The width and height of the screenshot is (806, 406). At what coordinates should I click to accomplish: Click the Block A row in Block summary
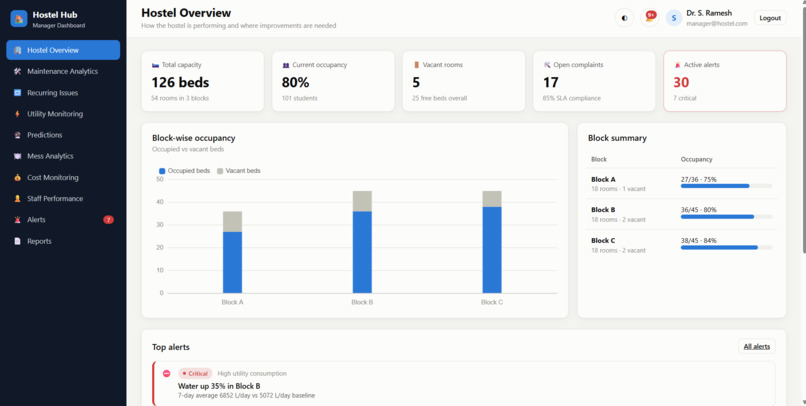click(x=682, y=184)
